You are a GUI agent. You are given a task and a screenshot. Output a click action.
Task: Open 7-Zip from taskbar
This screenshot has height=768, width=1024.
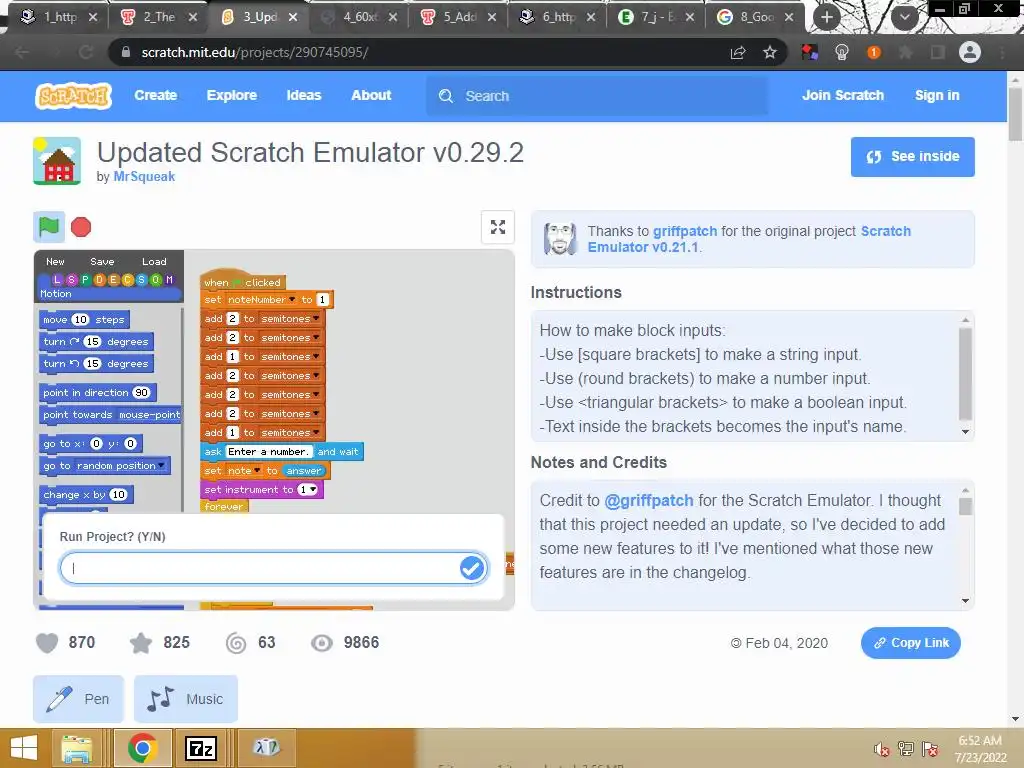(200, 748)
